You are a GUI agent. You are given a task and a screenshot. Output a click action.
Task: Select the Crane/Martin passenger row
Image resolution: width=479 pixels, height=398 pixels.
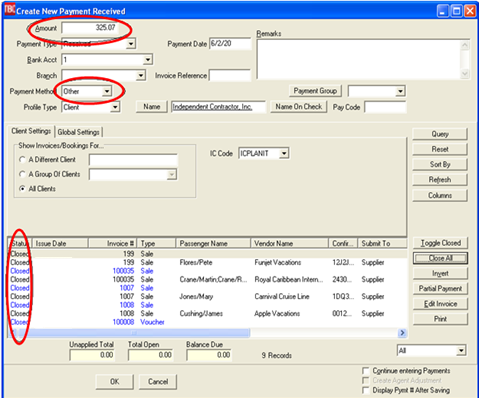[207, 280]
